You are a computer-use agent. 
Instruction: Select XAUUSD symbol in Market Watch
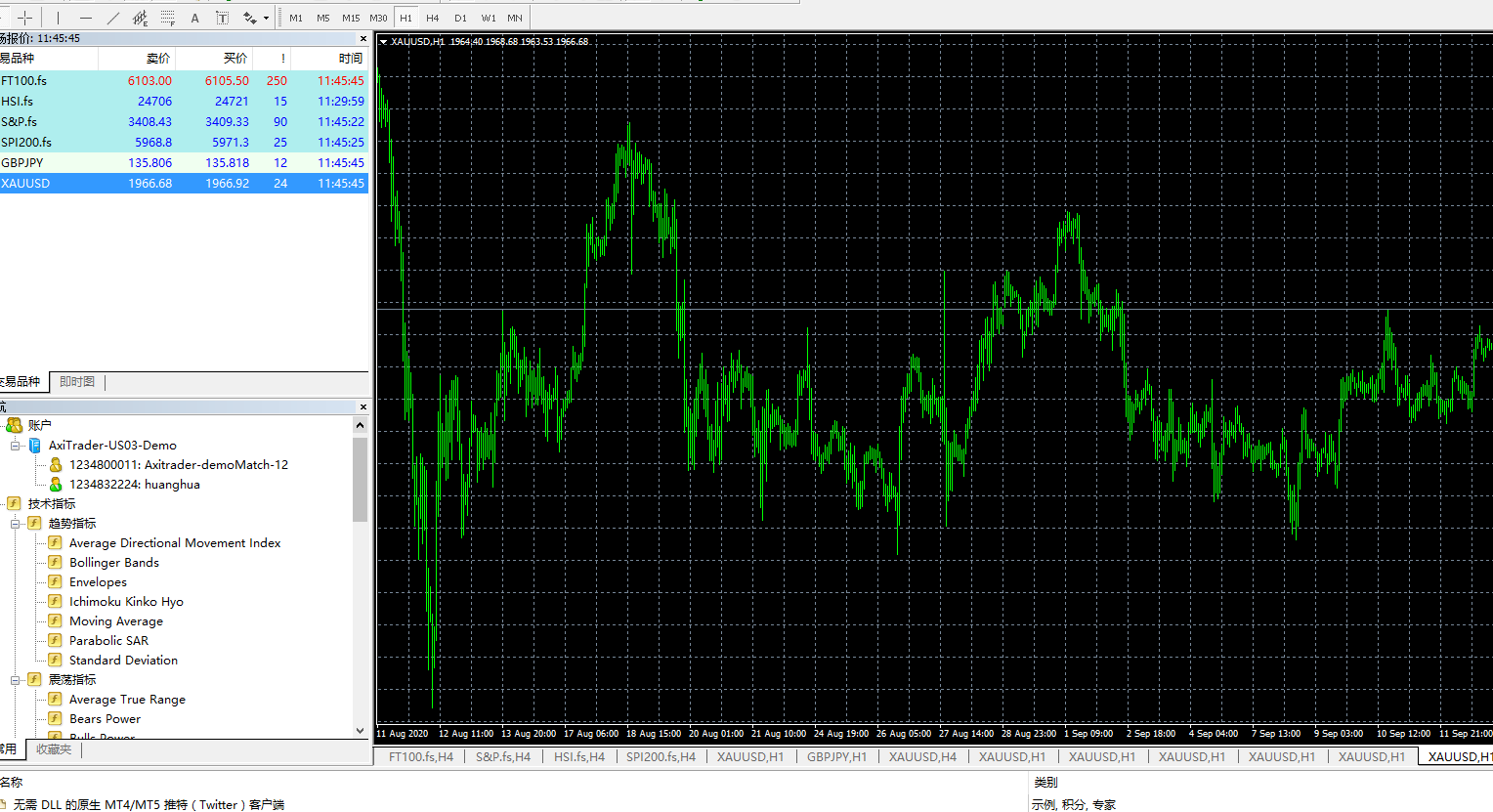pyautogui.click(x=25, y=184)
